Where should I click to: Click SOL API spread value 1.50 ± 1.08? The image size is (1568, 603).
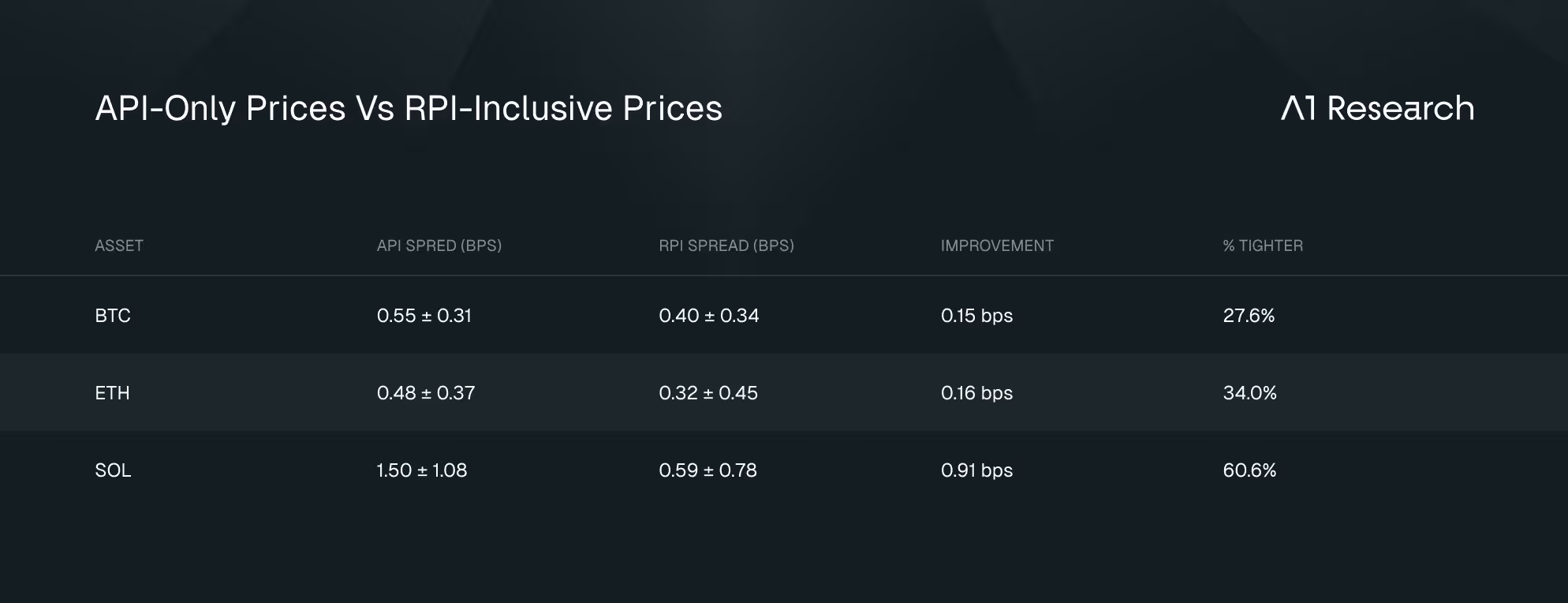pos(422,470)
